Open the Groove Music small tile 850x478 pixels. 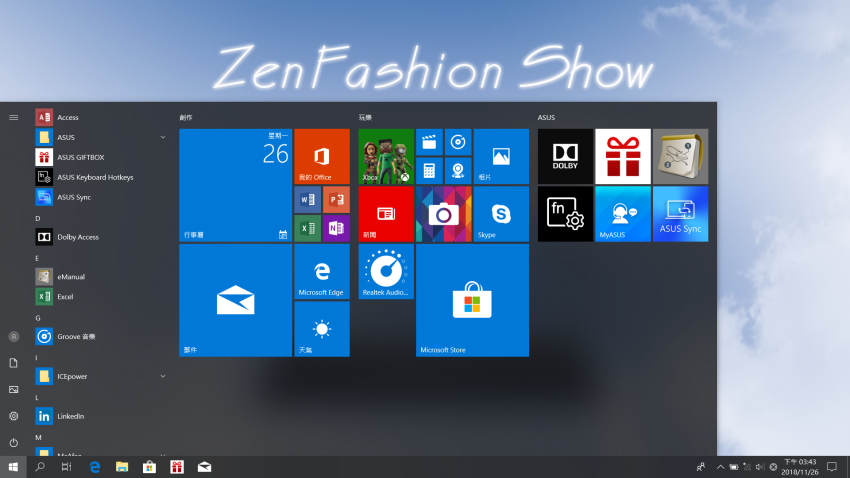click(458, 142)
